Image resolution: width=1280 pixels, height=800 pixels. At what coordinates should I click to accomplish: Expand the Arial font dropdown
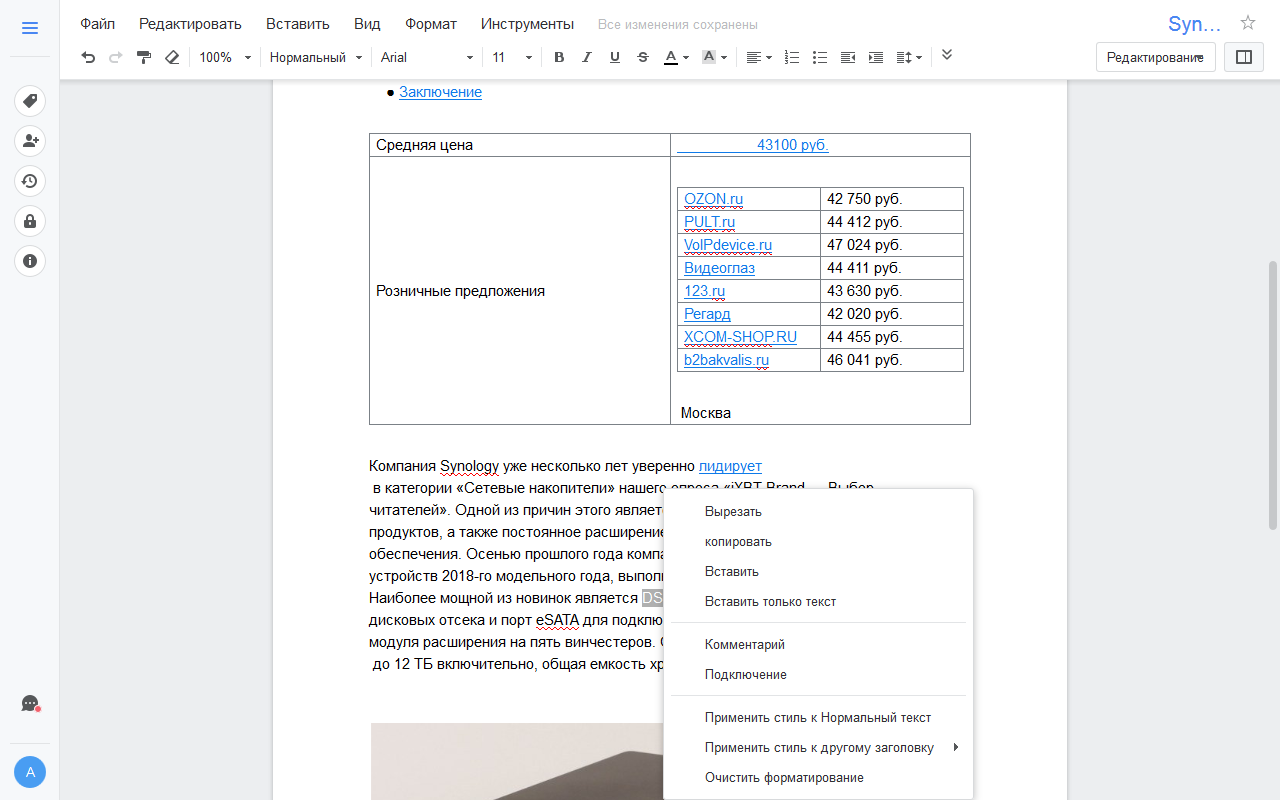(x=427, y=58)
